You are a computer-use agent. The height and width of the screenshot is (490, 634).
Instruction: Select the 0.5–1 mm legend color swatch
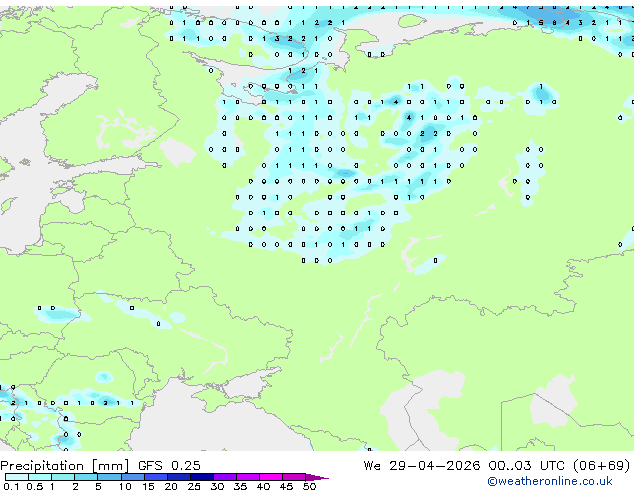pyautogui.click(x=40, y=477)
